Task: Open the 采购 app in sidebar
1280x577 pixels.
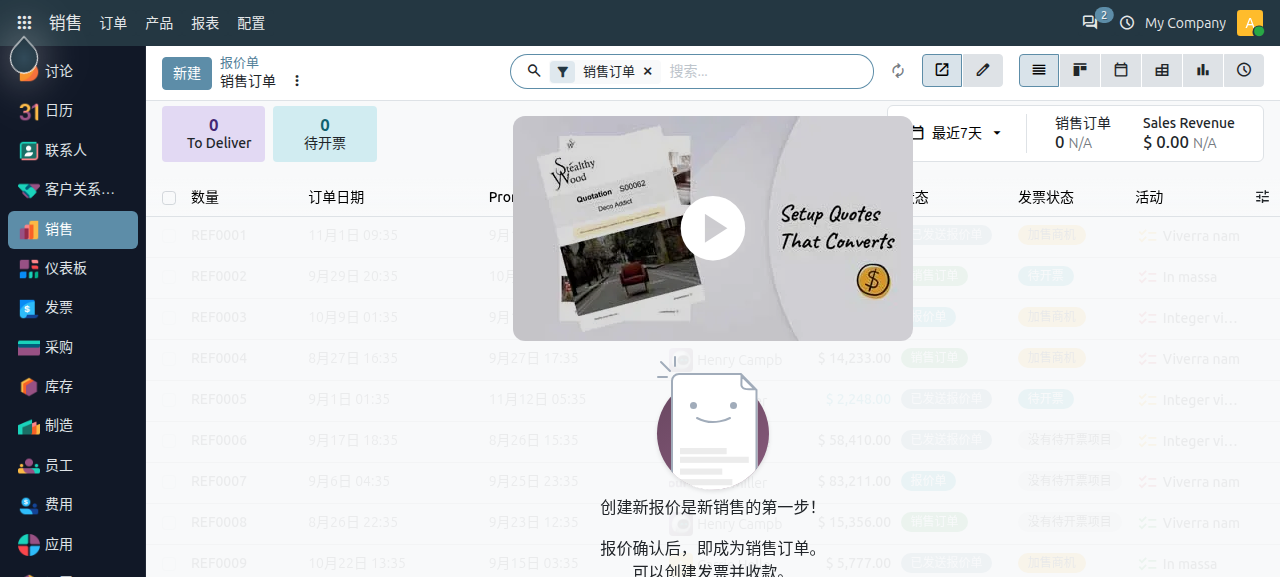Action: (73, 347)
